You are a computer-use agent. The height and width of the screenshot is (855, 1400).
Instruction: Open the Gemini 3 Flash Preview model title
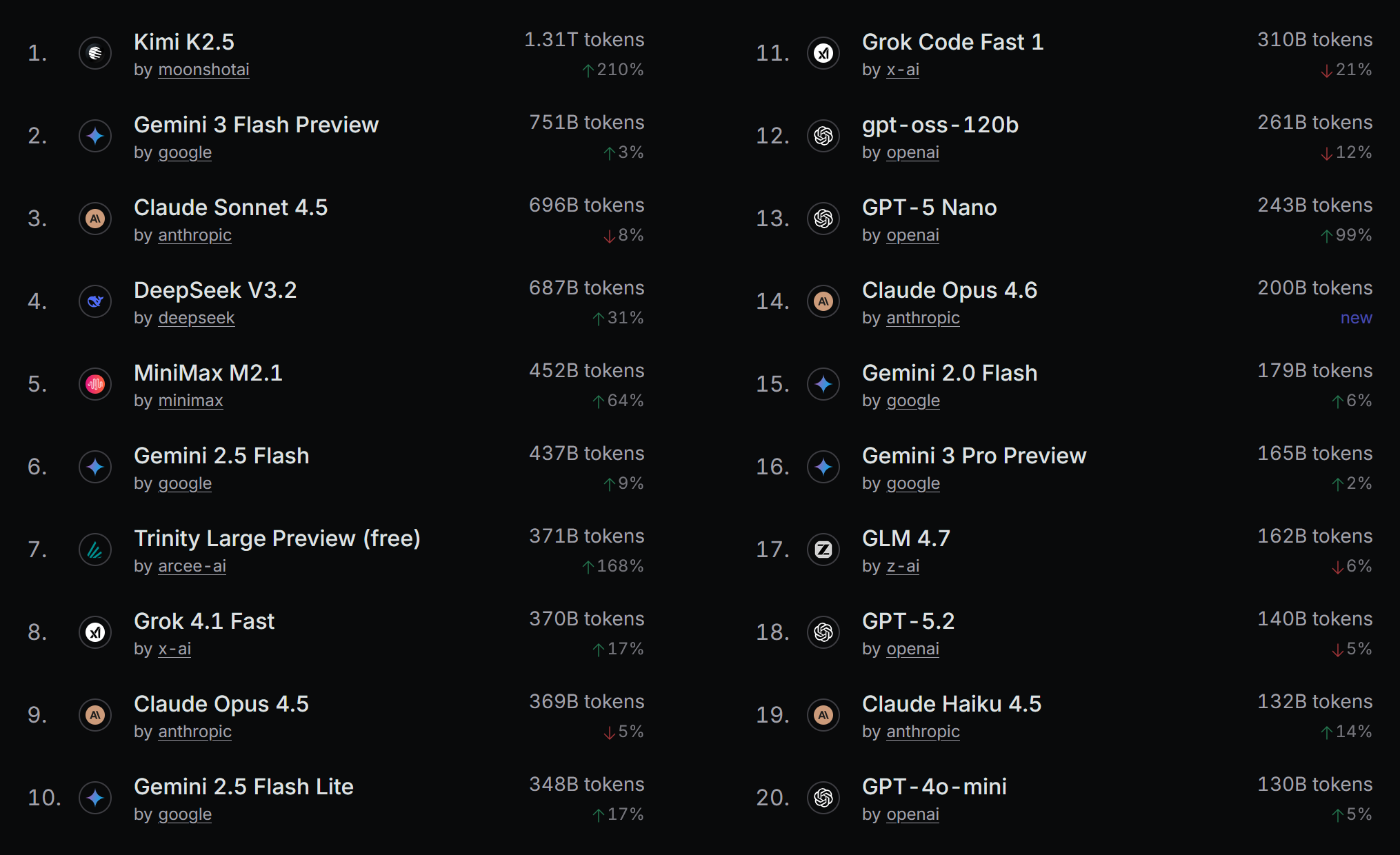point(256,125)
